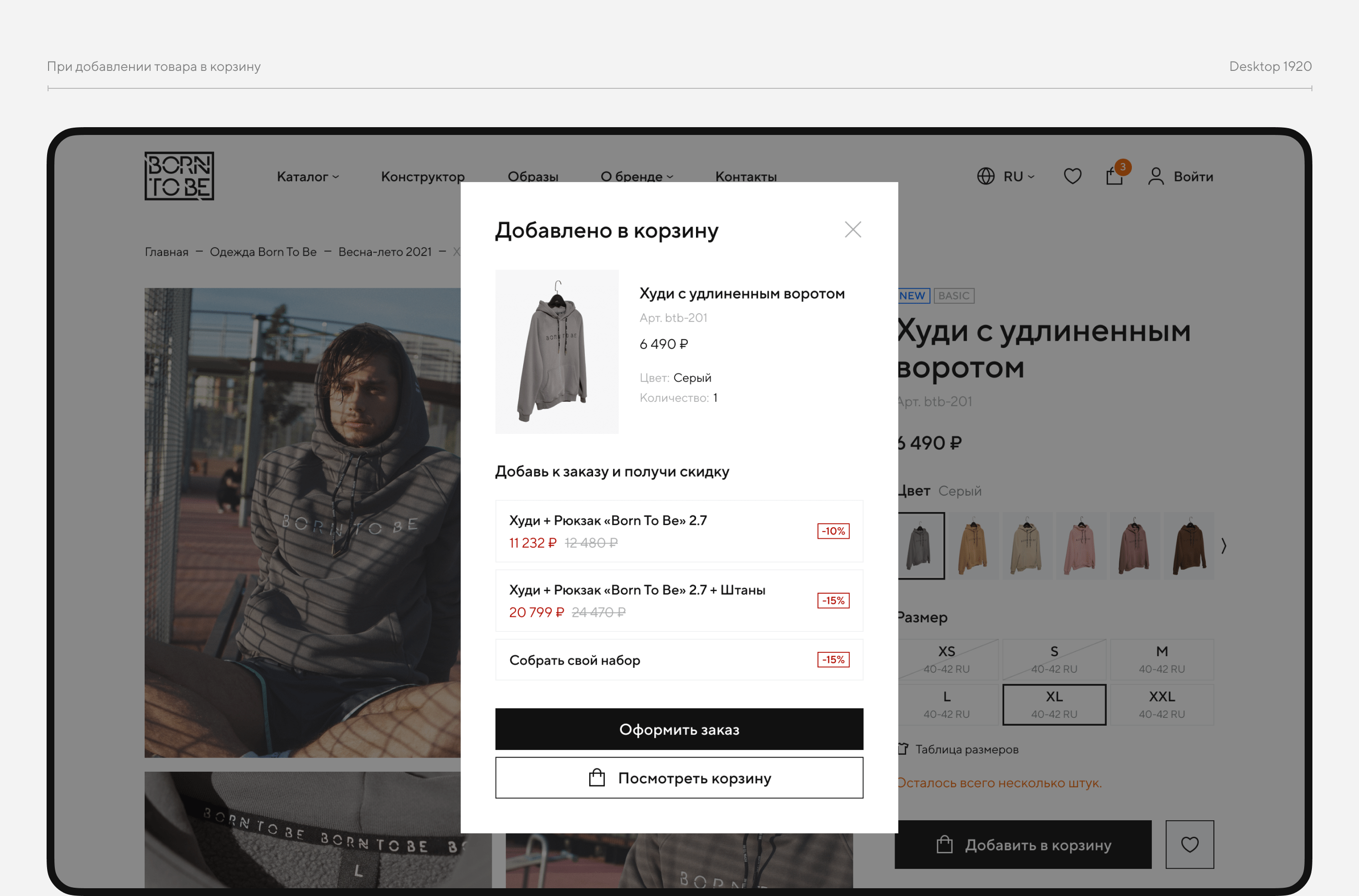The height and width of the screenshot is (896, 1359).
Task: Click the Born To Be logo
Action: (179, 176)
